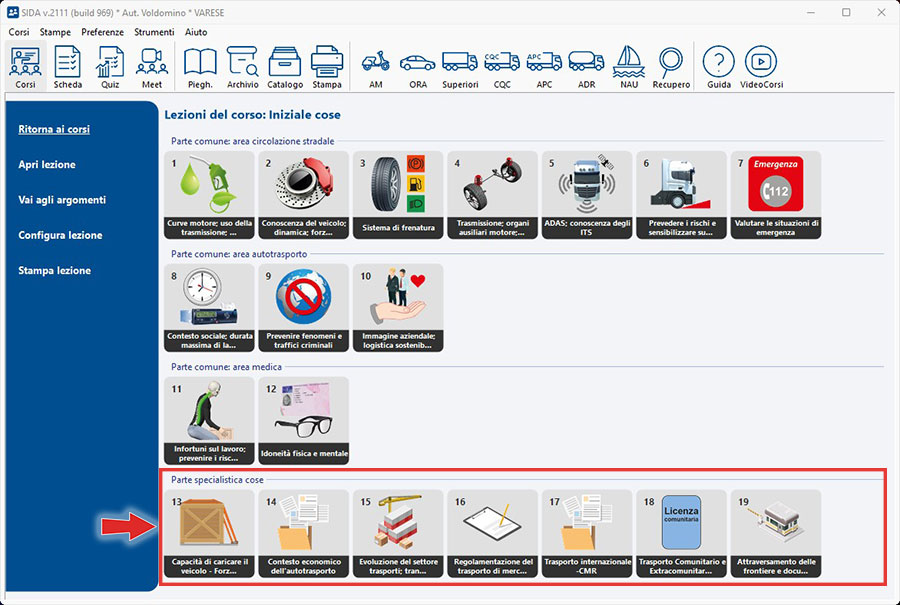Image resolution: width=900 pixels, height=605 pixels.
Task: Select Stampa lezione in the sidebar
Action: 54,270
